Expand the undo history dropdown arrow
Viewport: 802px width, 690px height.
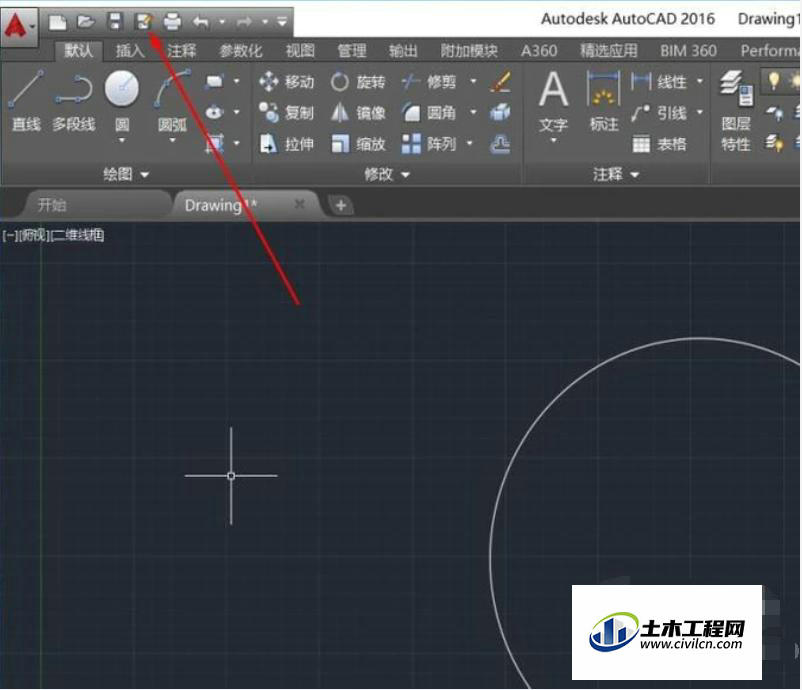coord(222,22)
